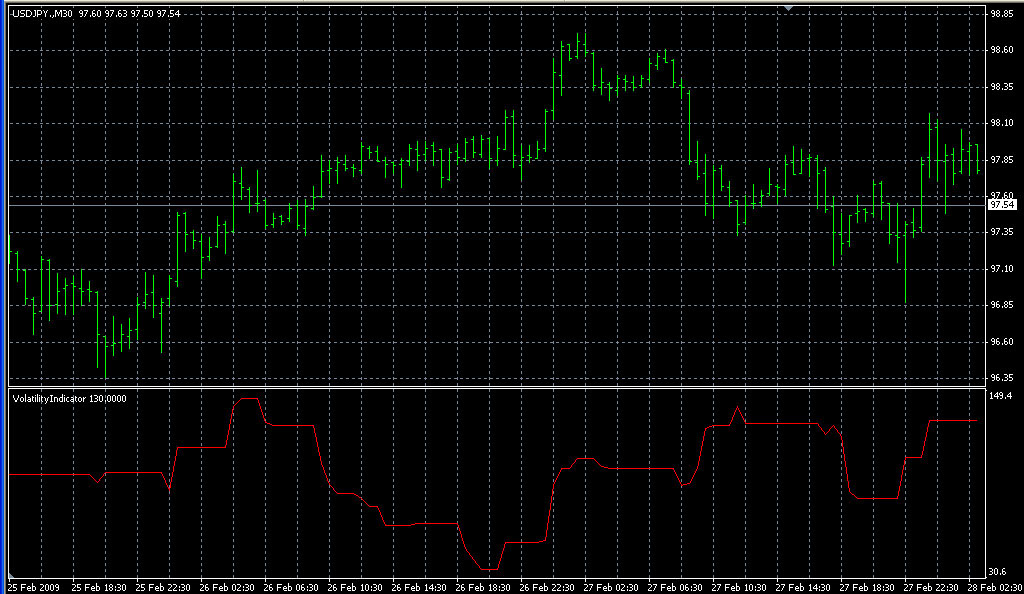Click the 25 Feb 18:30 time label
Image resolution: width=1024 pixels, height=594 pixels.
coord(99,587)
